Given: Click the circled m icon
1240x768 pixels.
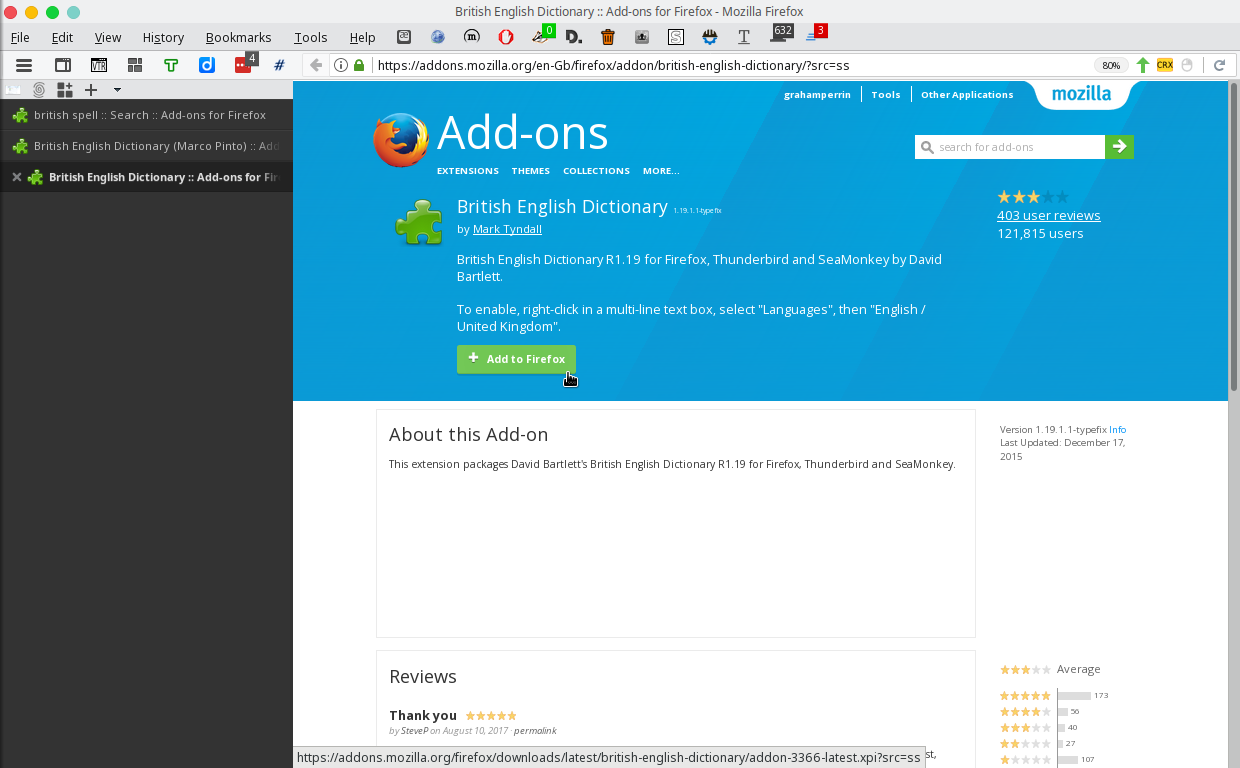Looking at the screenshot, I should pos(472,37).
